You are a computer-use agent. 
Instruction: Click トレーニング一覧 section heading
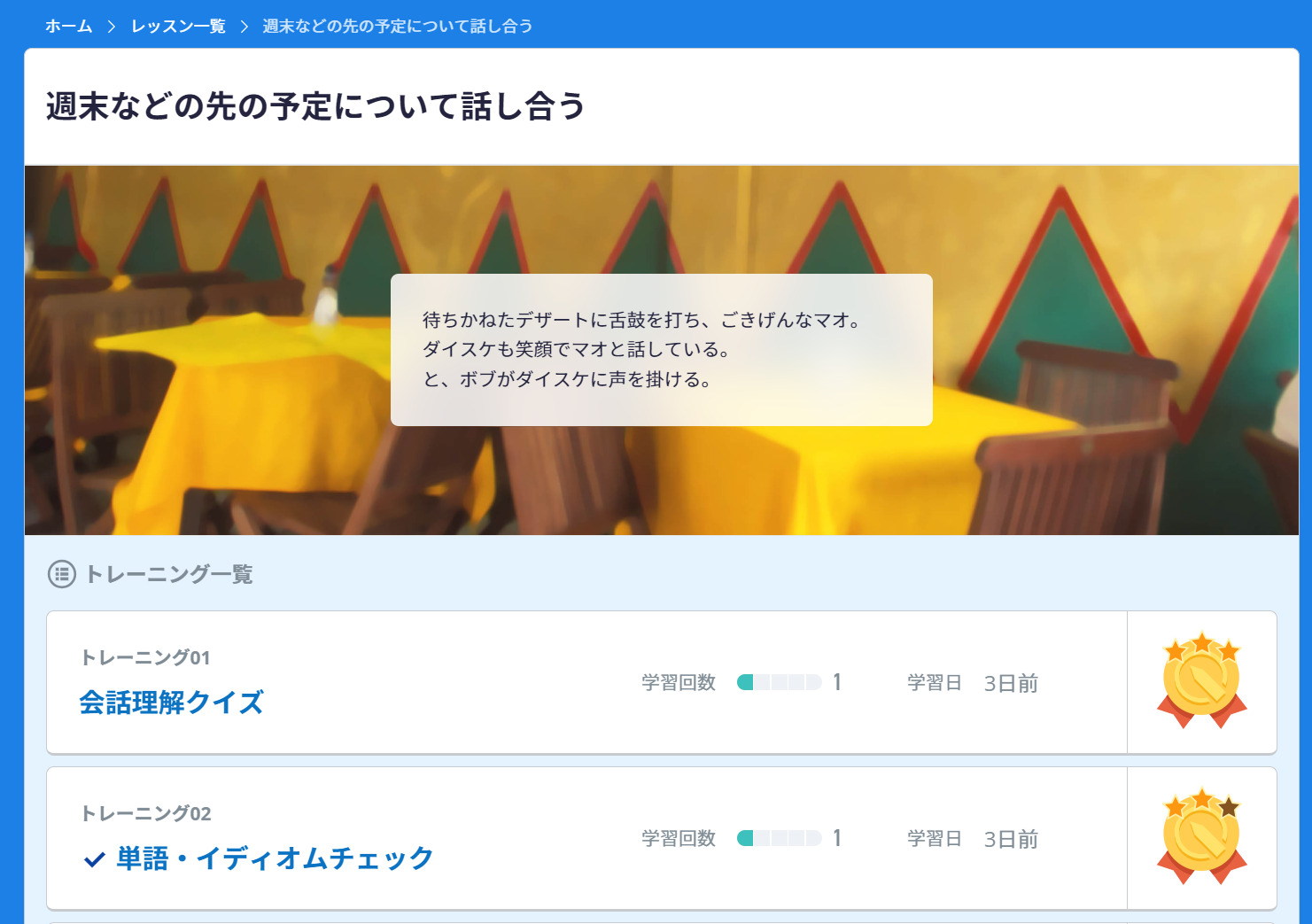coord(169,574)
